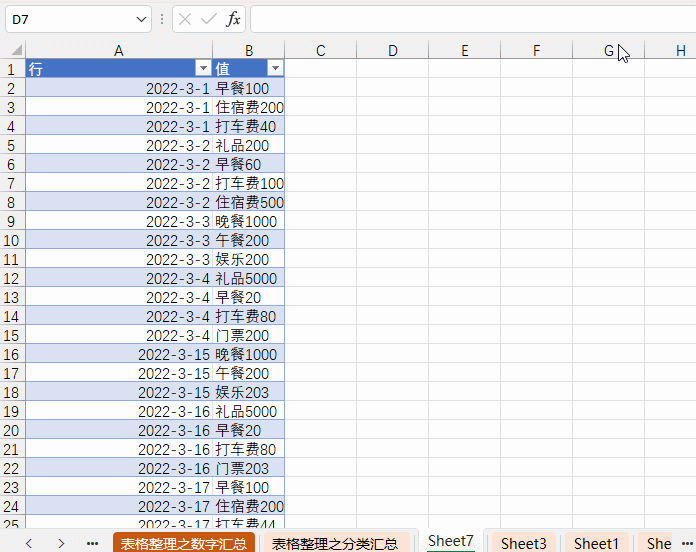This screenshot has height=552, width=696.
Task: Expand the Name Box dropdown arrow
Action: (141, 19)
